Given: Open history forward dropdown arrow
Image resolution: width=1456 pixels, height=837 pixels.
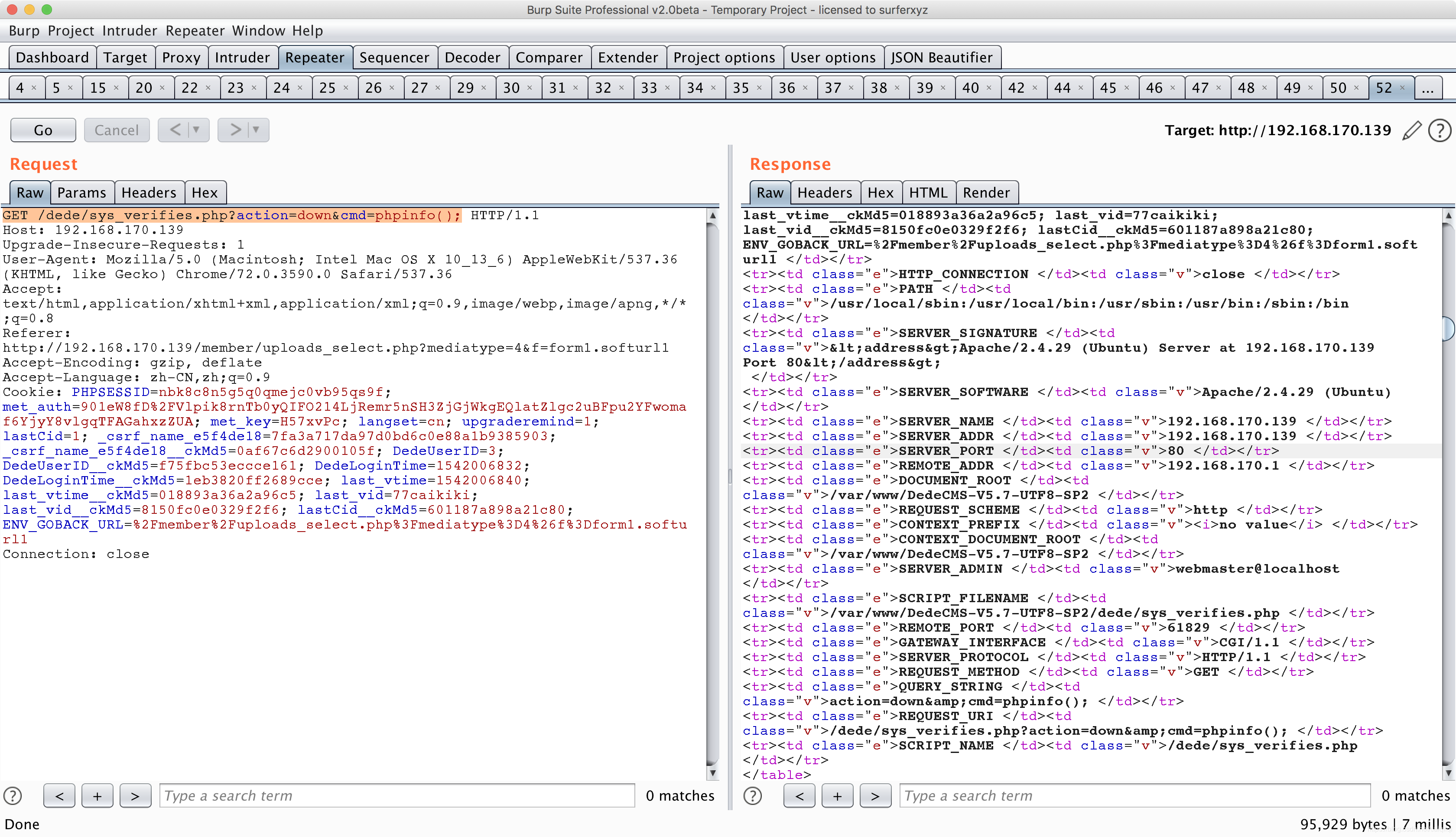Looking at the screenshot, I should point(257,130).
